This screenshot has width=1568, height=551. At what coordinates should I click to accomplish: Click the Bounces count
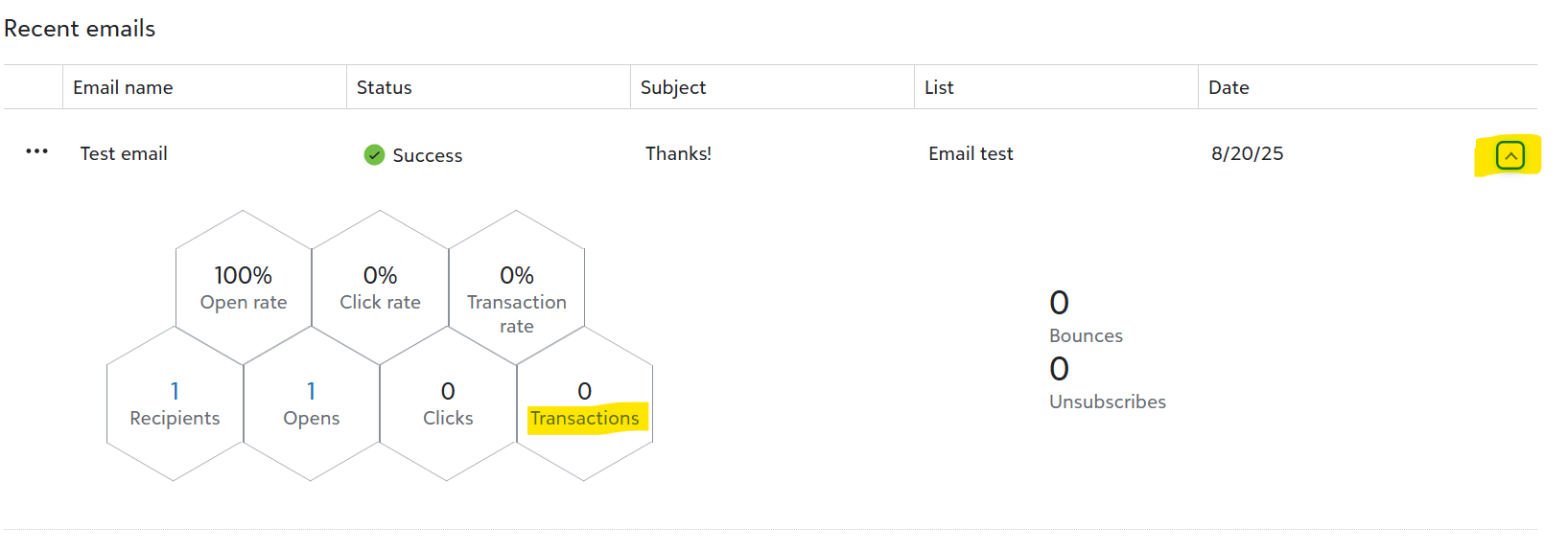tap(1059, 304)
